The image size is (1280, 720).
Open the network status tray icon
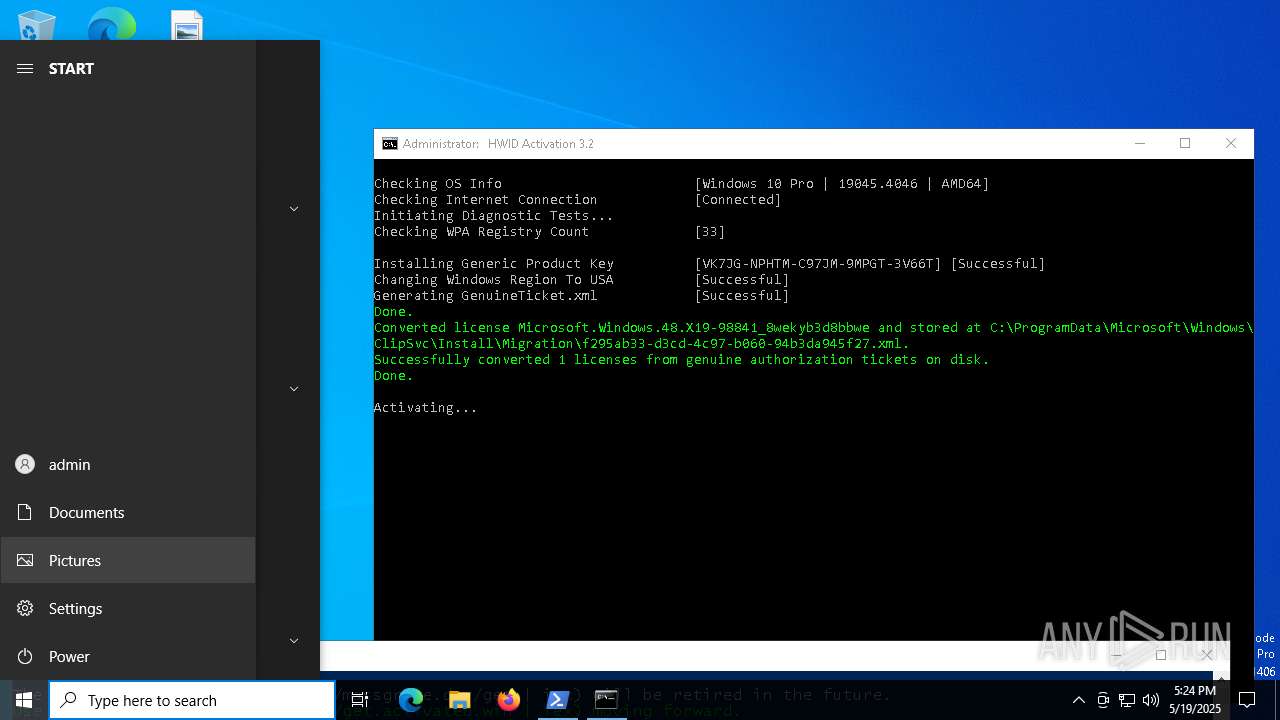click(1127, 700)
